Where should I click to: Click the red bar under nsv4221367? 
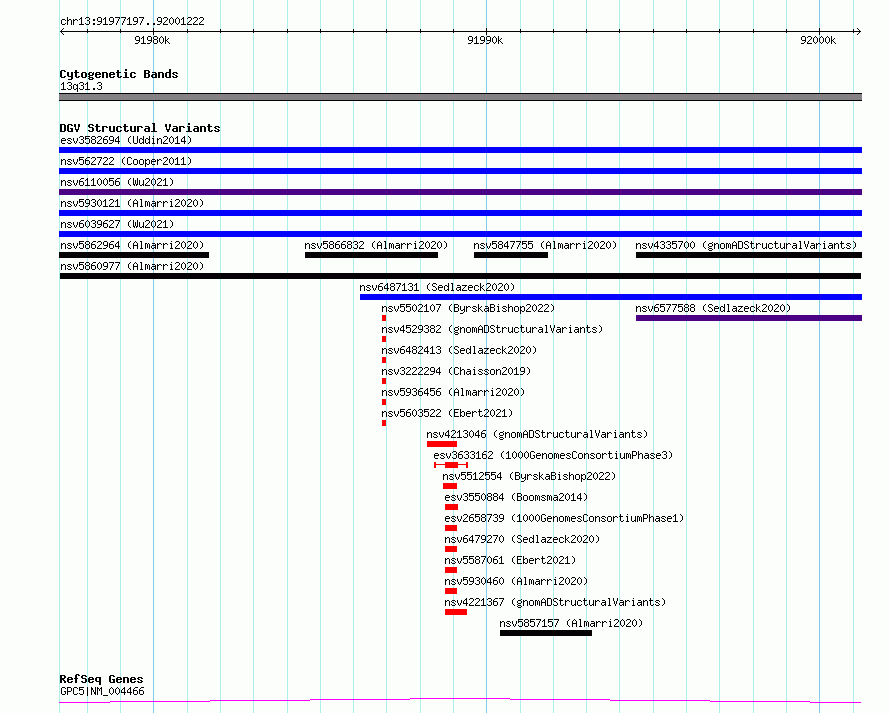click(x=456, y=612)
